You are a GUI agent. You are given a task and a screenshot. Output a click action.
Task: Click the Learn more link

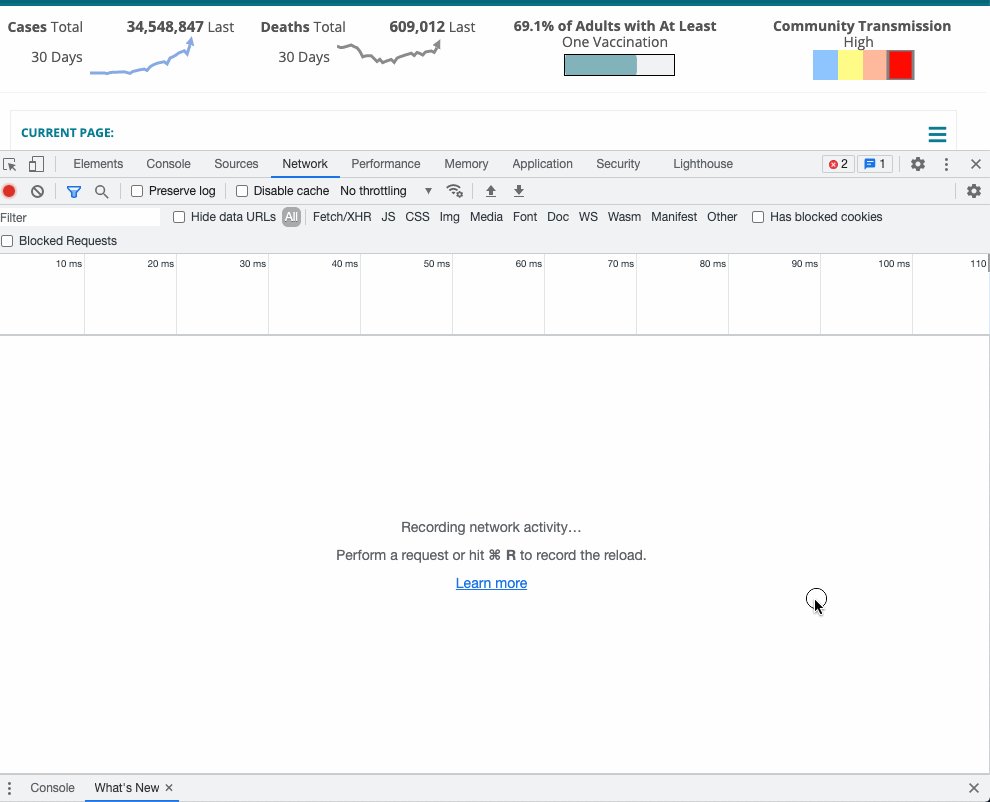(x=491, y=584)
